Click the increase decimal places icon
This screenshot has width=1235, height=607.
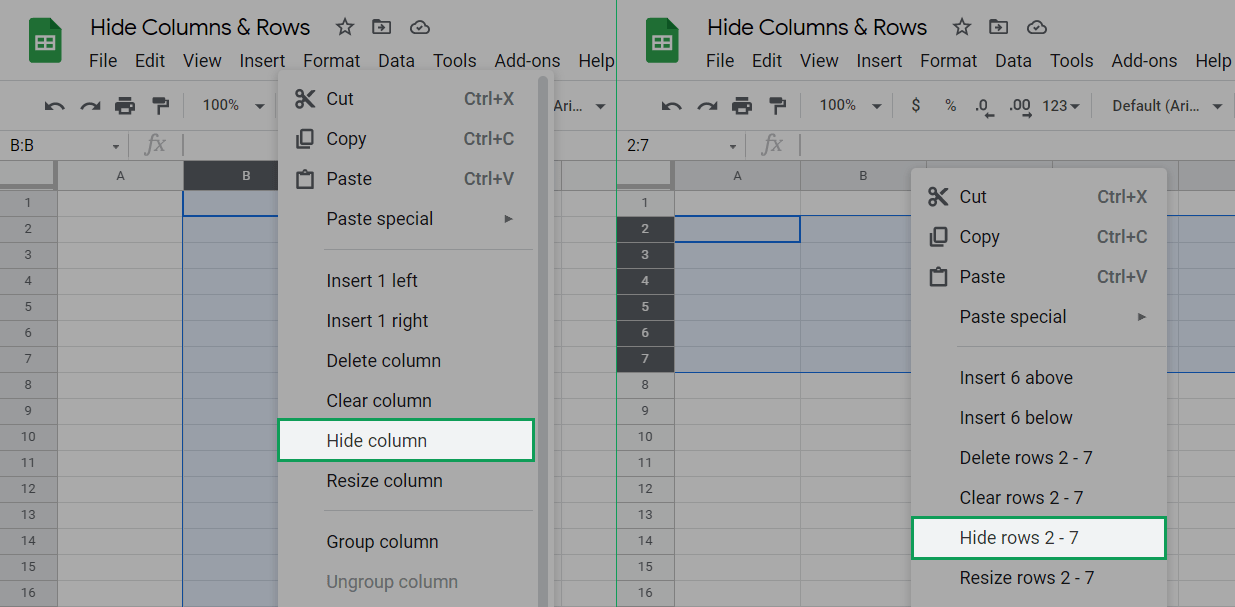click(x=1018, y=105)
